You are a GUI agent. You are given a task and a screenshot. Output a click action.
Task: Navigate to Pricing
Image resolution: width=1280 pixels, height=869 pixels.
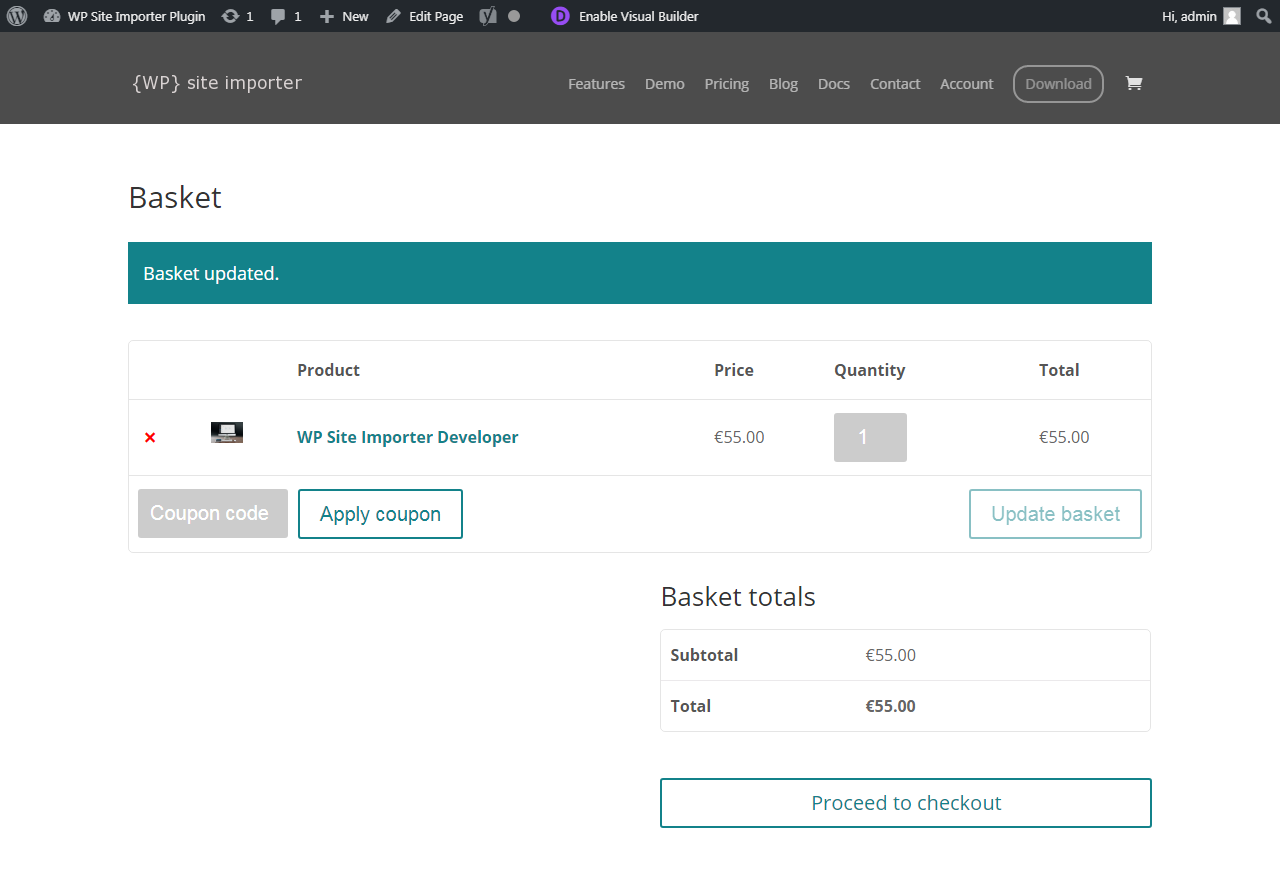pyautogui.click(x=726, y=84)
